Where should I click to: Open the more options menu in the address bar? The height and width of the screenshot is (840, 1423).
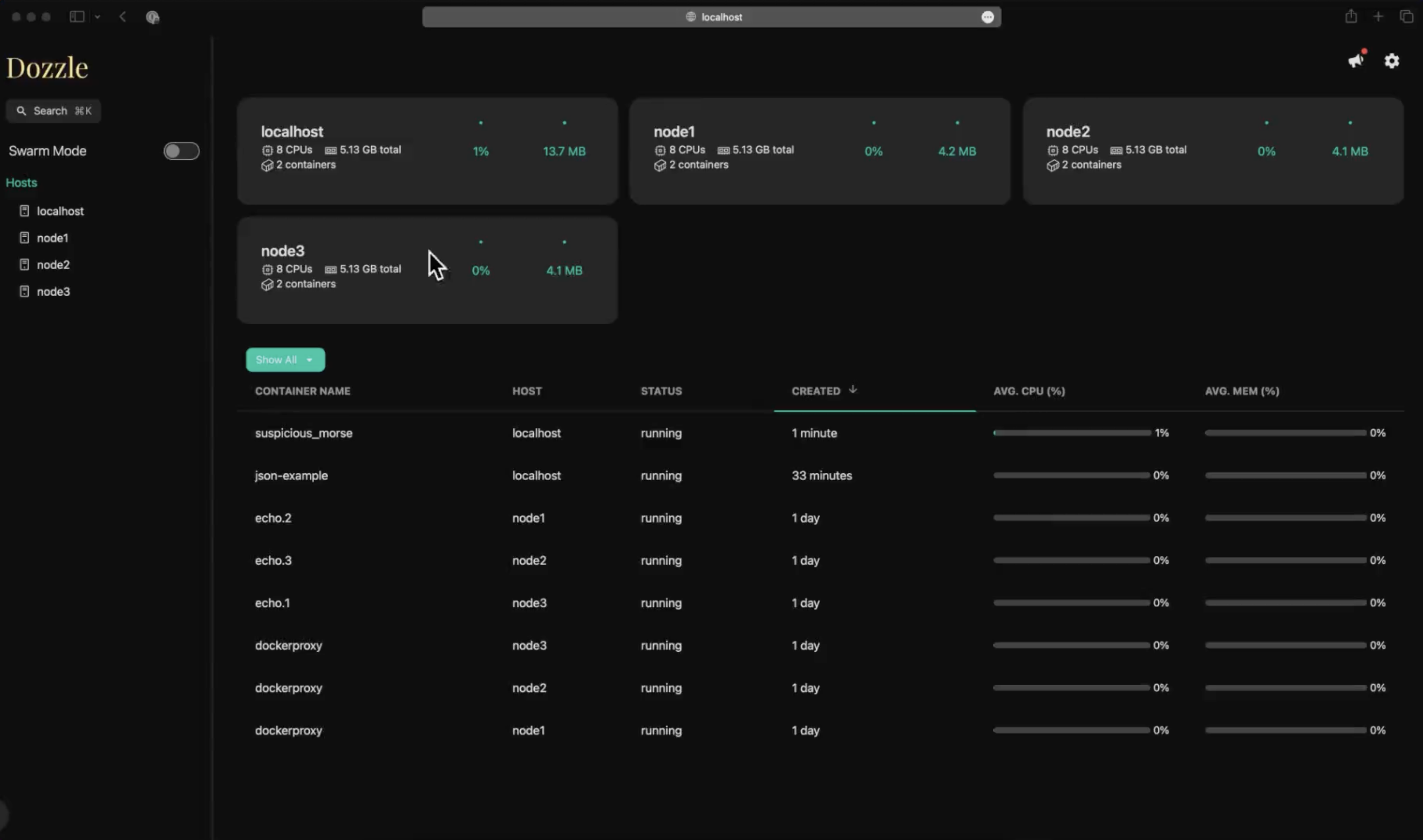click(988, 17)
